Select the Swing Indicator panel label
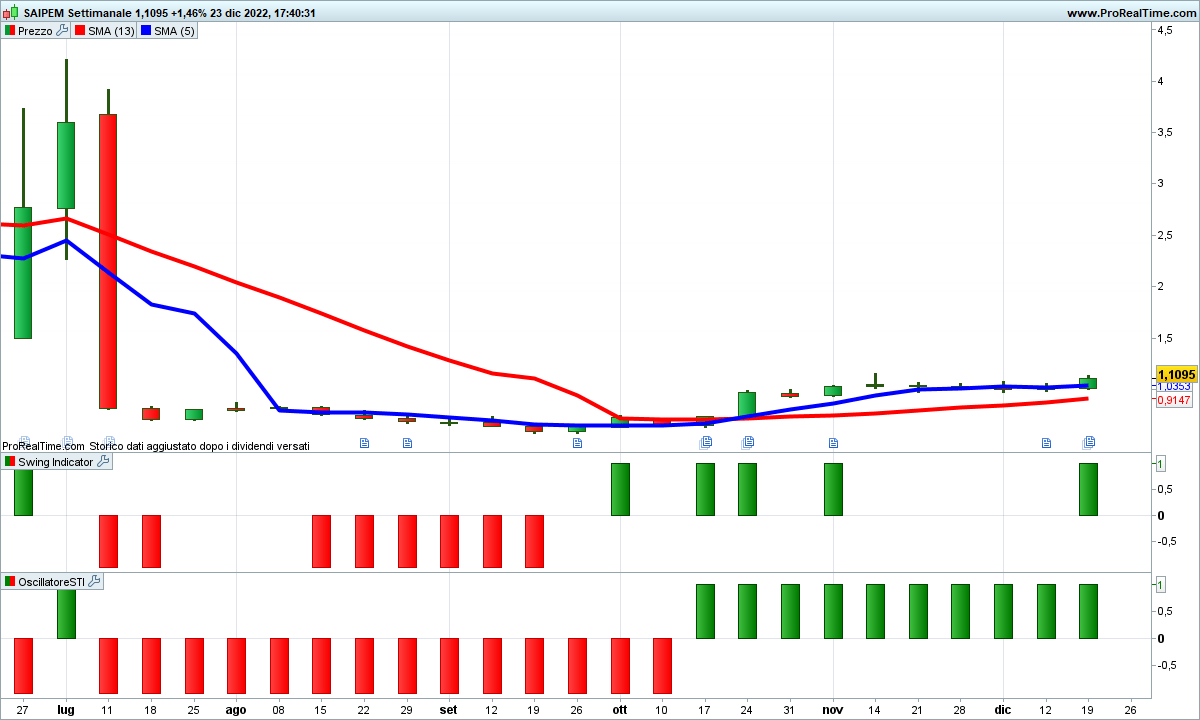The height and width of the screenshot is (720, 1200). tap(55, 462)
